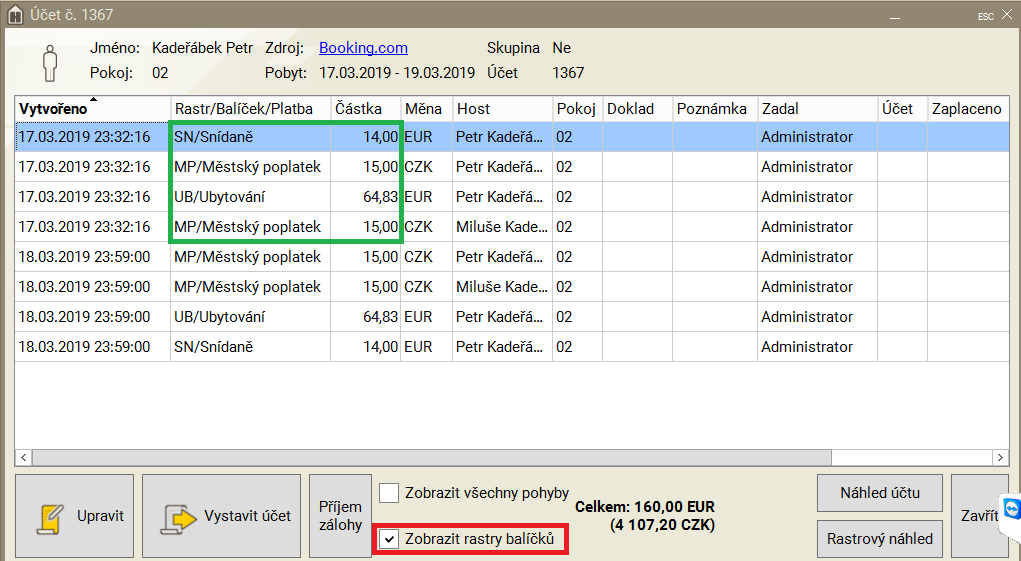Enable the Zobrazit všechny pohyby checkbox
Image resolution: width=1021 pixels, height=561 pixels.
[x=389, y=492]
